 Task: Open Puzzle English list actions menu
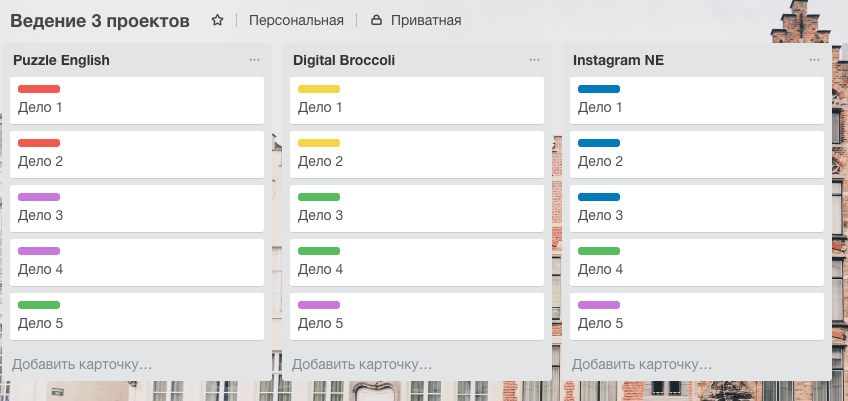coord(254,60)
